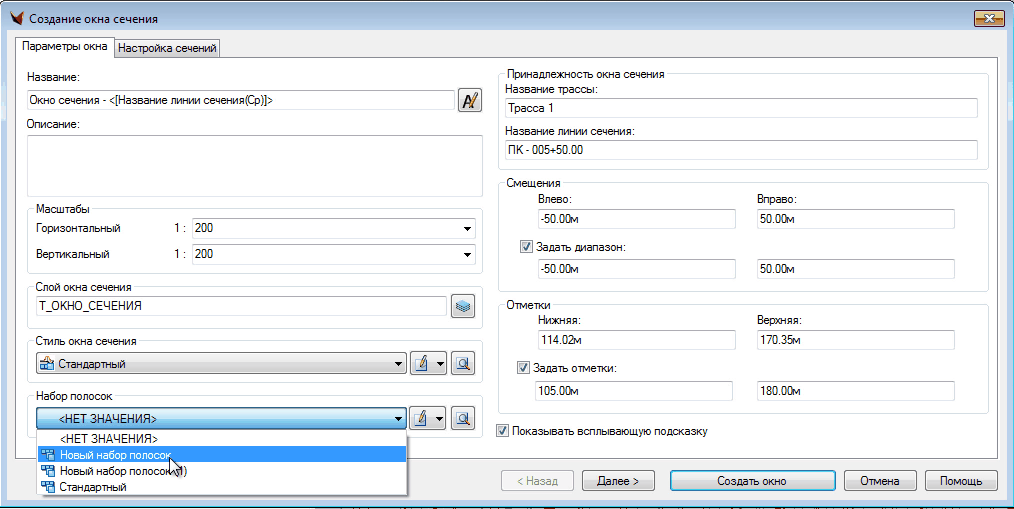Image resolution: width=1014 pixels, height=509 pixels.
Task: Click the 'Отмена' button
Action: click(880, 481)
